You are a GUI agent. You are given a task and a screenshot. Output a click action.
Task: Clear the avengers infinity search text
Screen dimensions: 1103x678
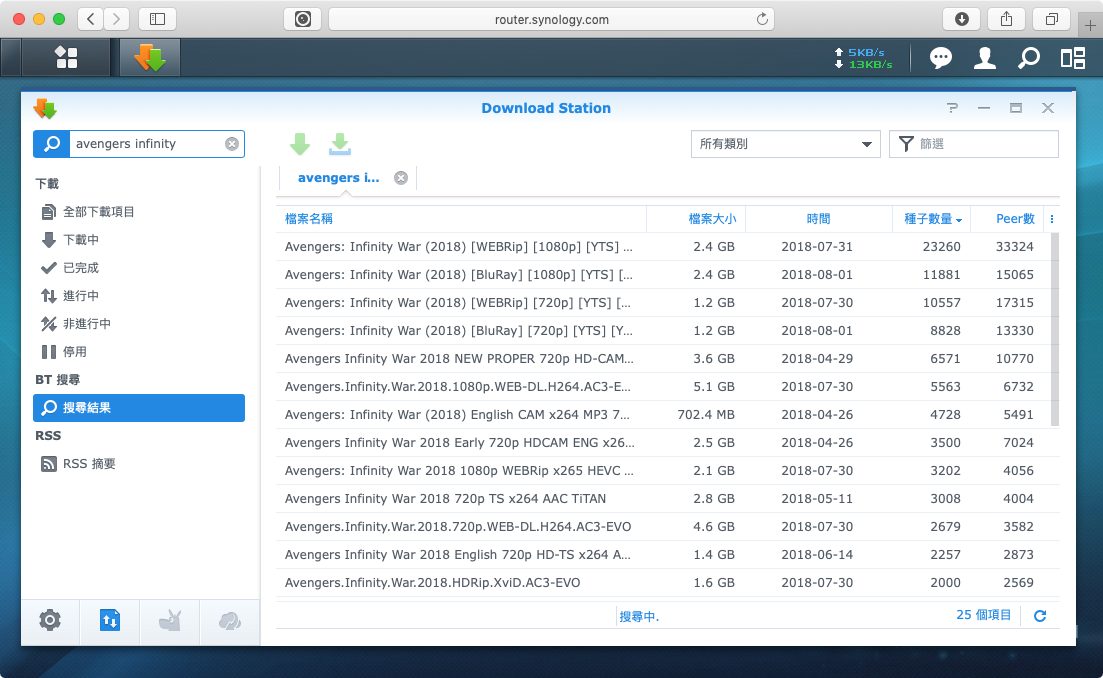click(x=231, y=143)
